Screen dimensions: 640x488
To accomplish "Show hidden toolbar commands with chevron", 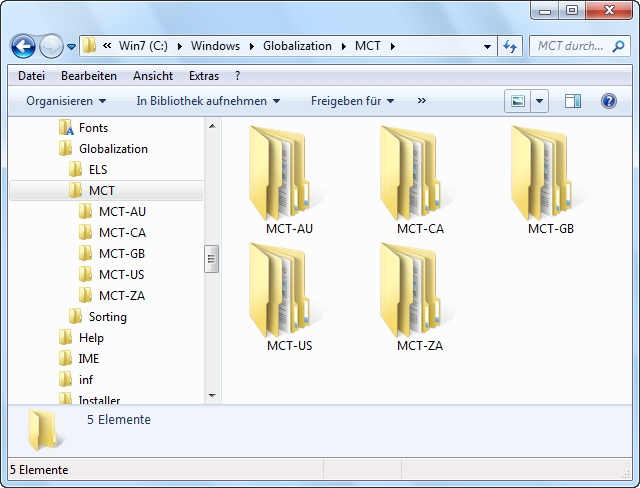I will (x=421, y=101).
